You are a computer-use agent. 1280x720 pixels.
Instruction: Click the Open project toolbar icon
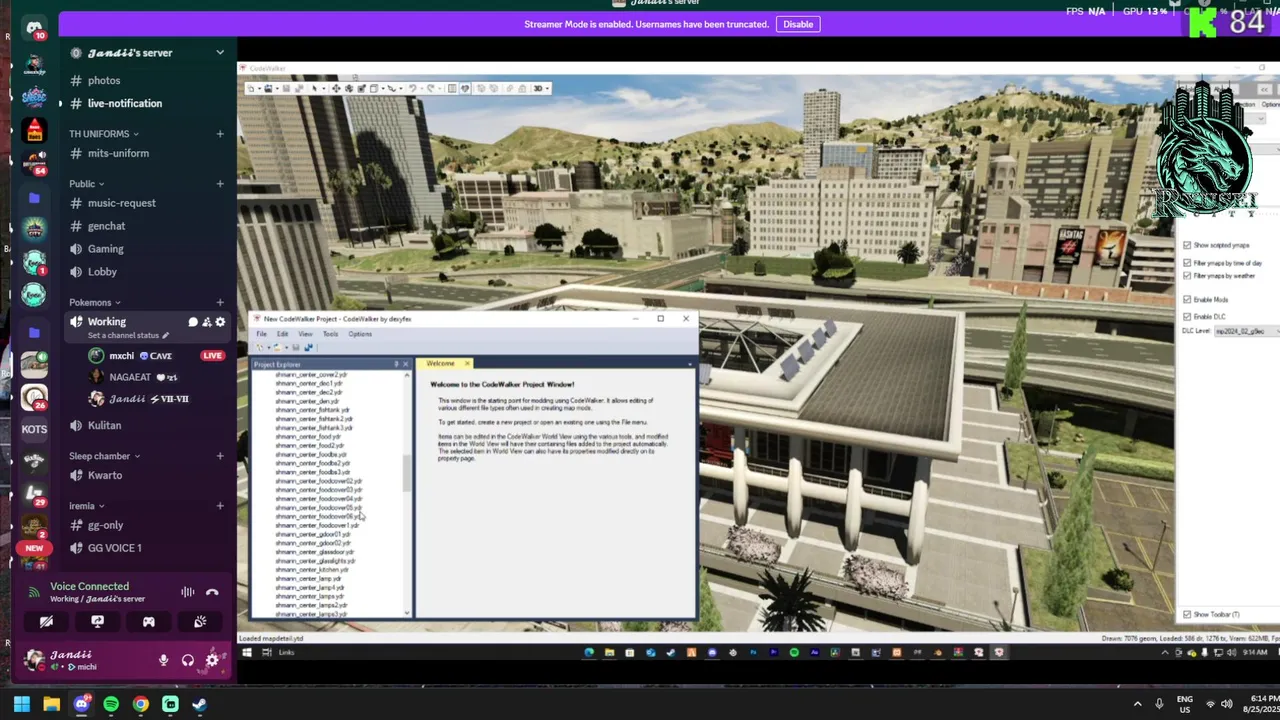point(276,347)
